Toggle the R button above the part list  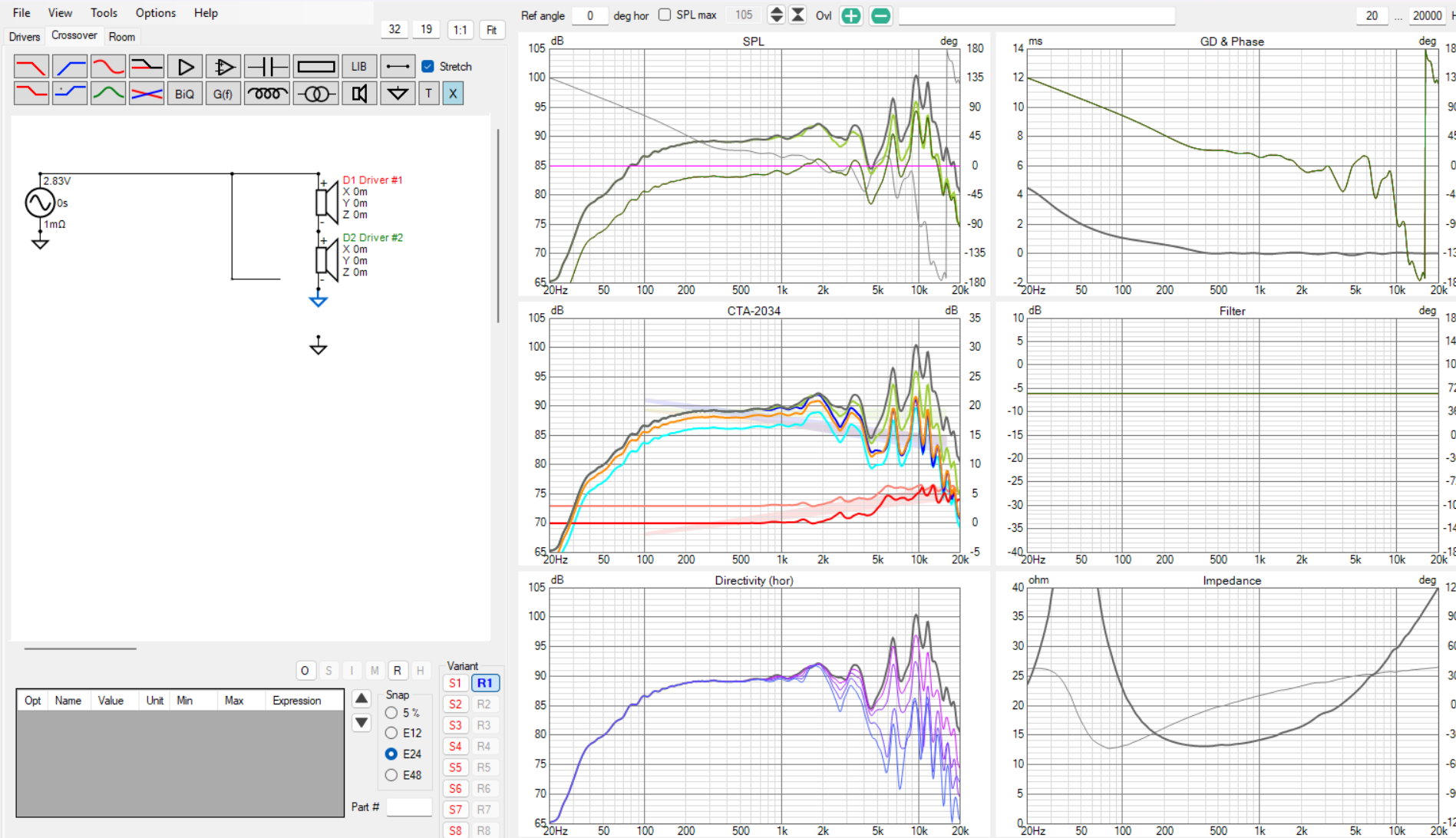click(x=398, y=671)
